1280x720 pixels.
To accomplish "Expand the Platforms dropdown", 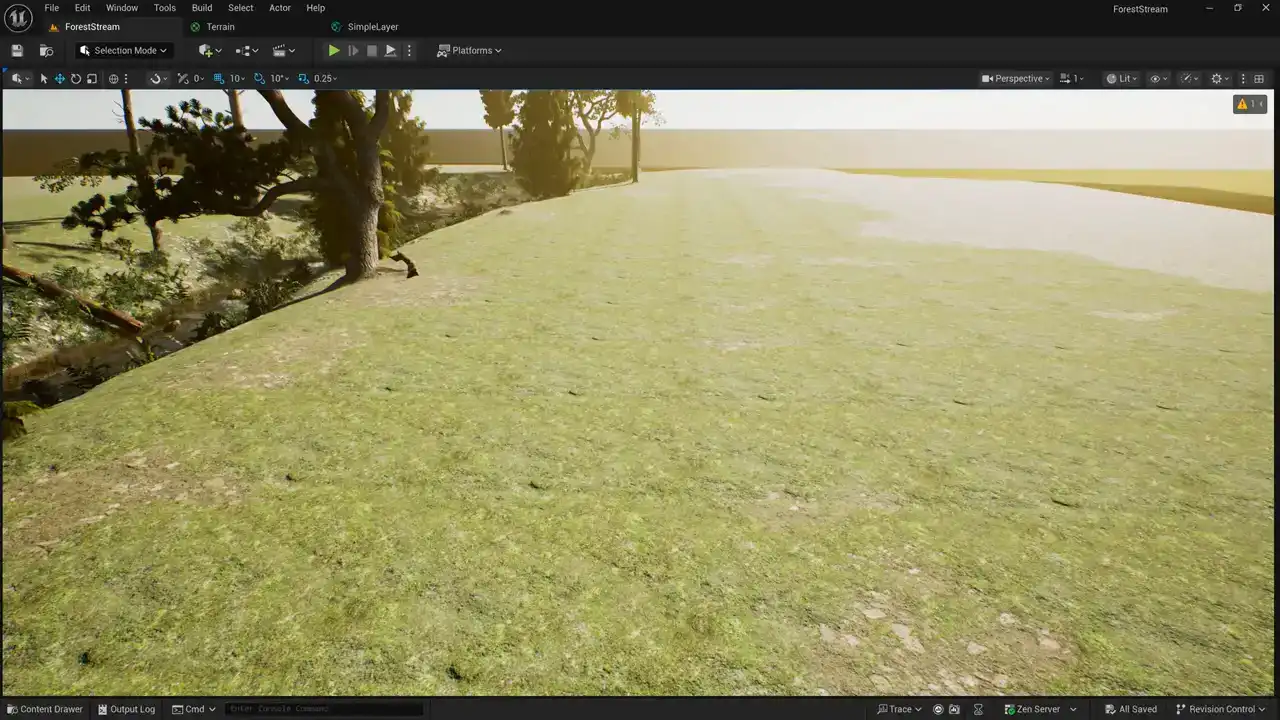I will tap(470, 51).
